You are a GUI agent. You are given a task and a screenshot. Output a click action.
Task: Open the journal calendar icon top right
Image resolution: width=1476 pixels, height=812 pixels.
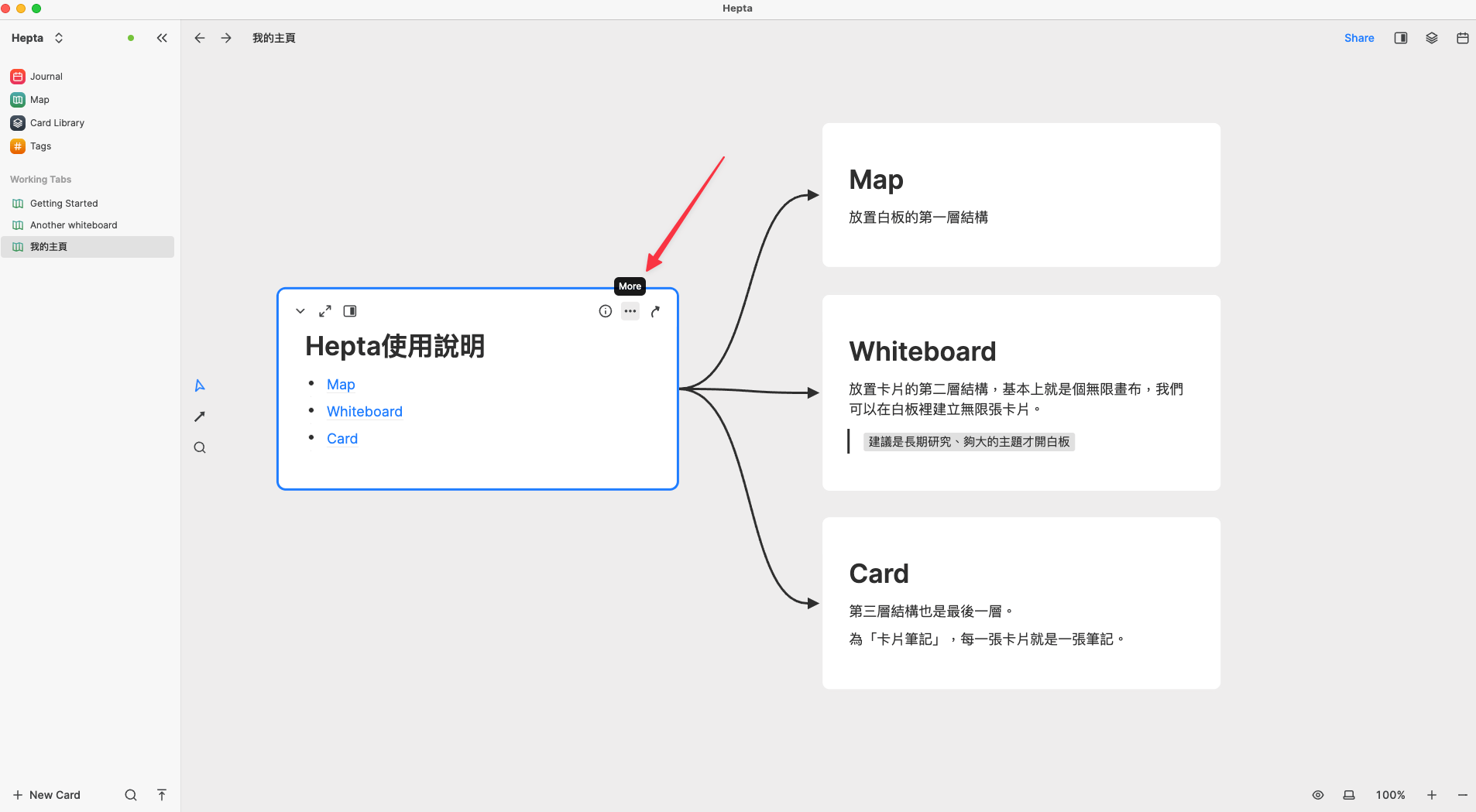click(1462, 38)
